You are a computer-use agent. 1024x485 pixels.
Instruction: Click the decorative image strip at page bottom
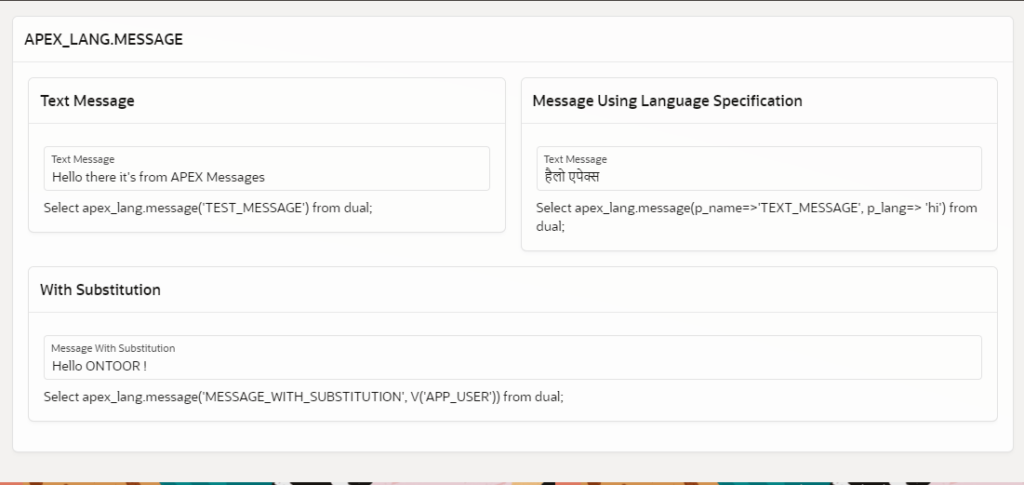click(512, 481)
